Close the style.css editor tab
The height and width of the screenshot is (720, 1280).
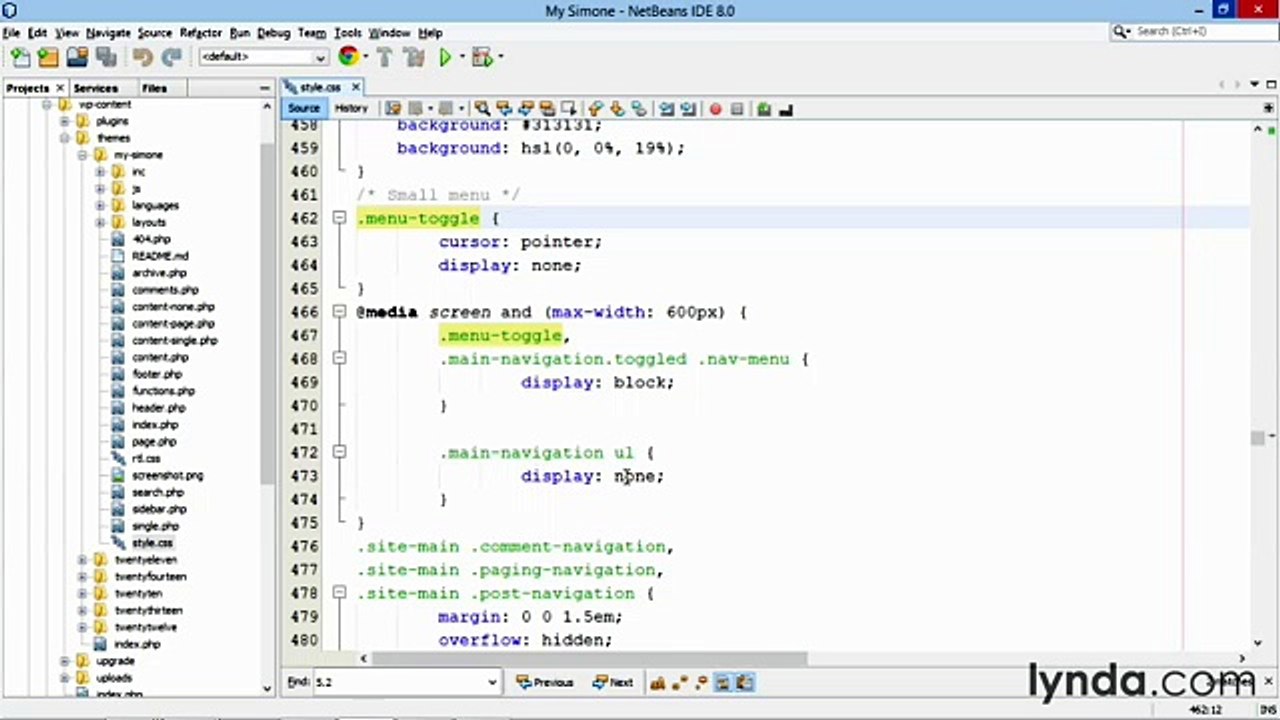pos(355,87)
